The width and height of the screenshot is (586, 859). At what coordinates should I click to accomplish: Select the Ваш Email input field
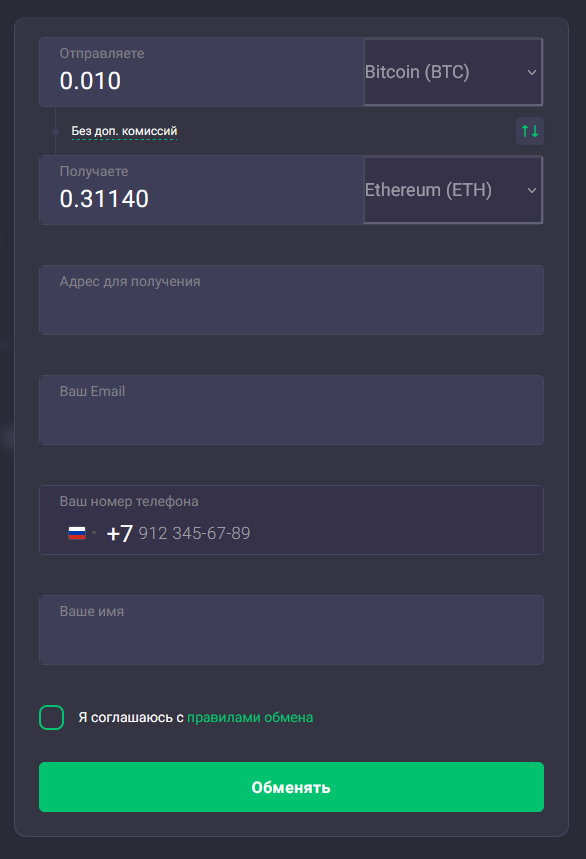(291, 410)
